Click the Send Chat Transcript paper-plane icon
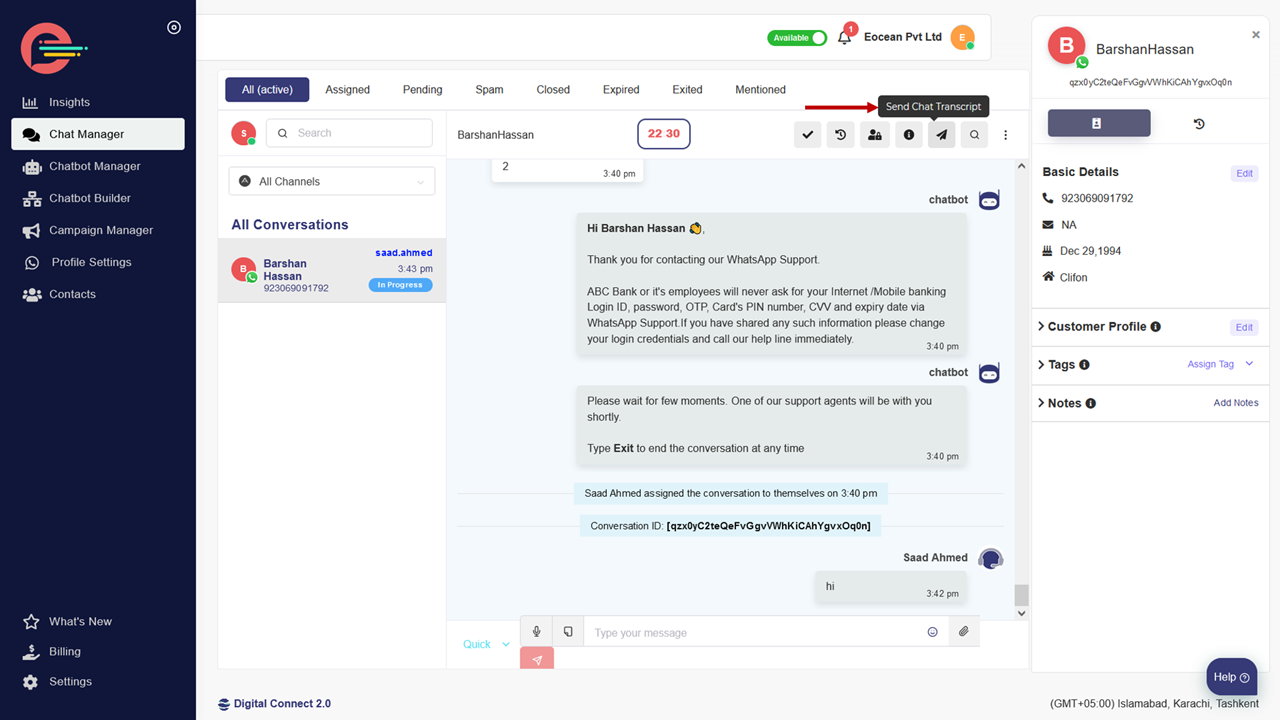 pos(941,135)
